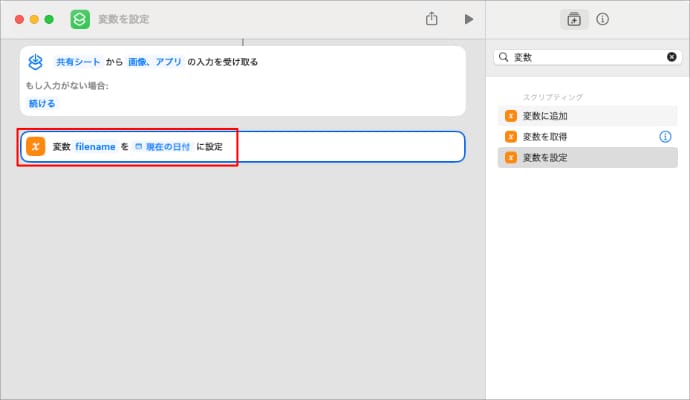Clear the 変数 search text
This screenshot has width=690, height=400.
pyautogui.click(x=672, y=58)
